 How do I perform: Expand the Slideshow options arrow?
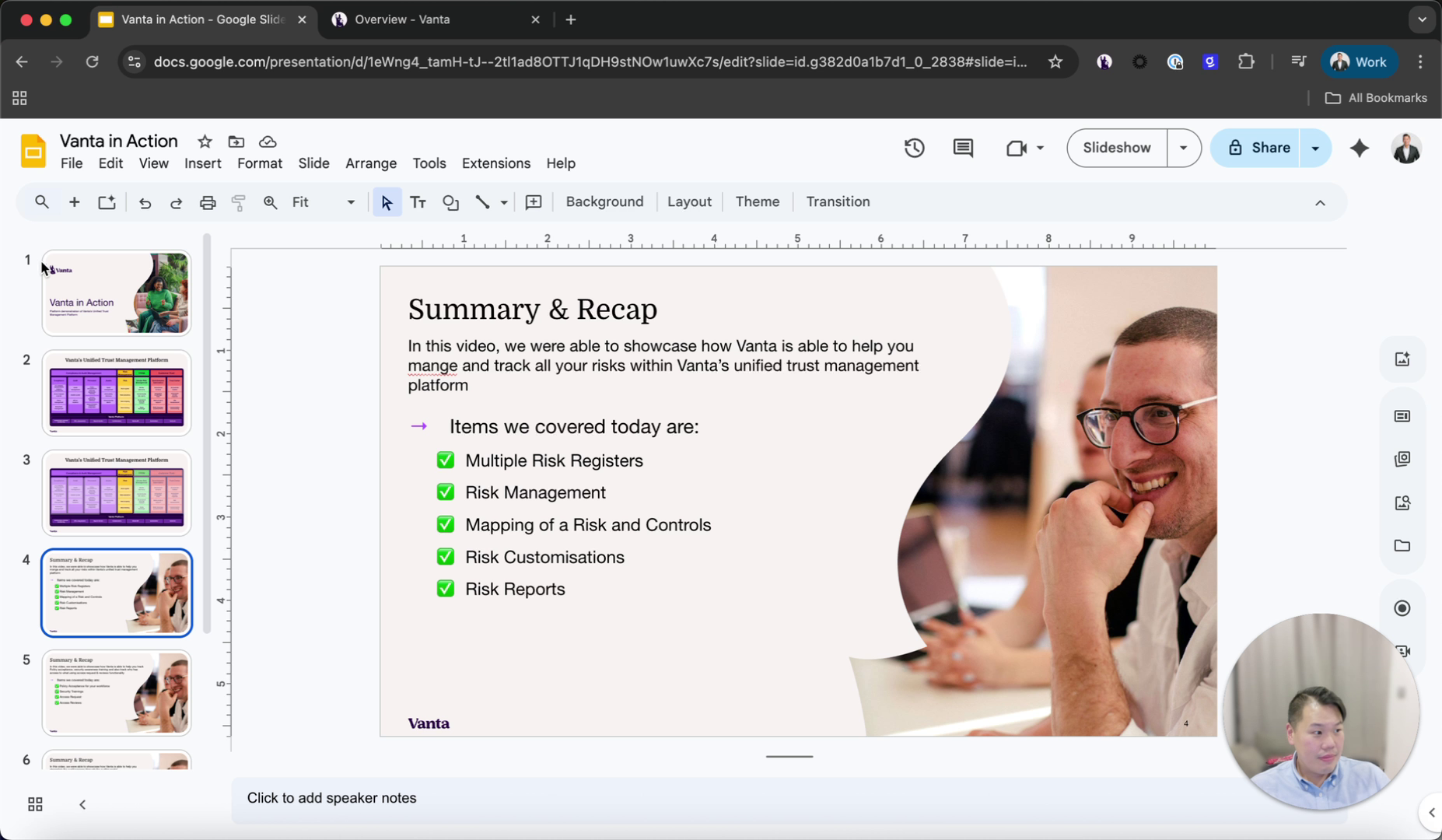click(x=1183, y=148)
